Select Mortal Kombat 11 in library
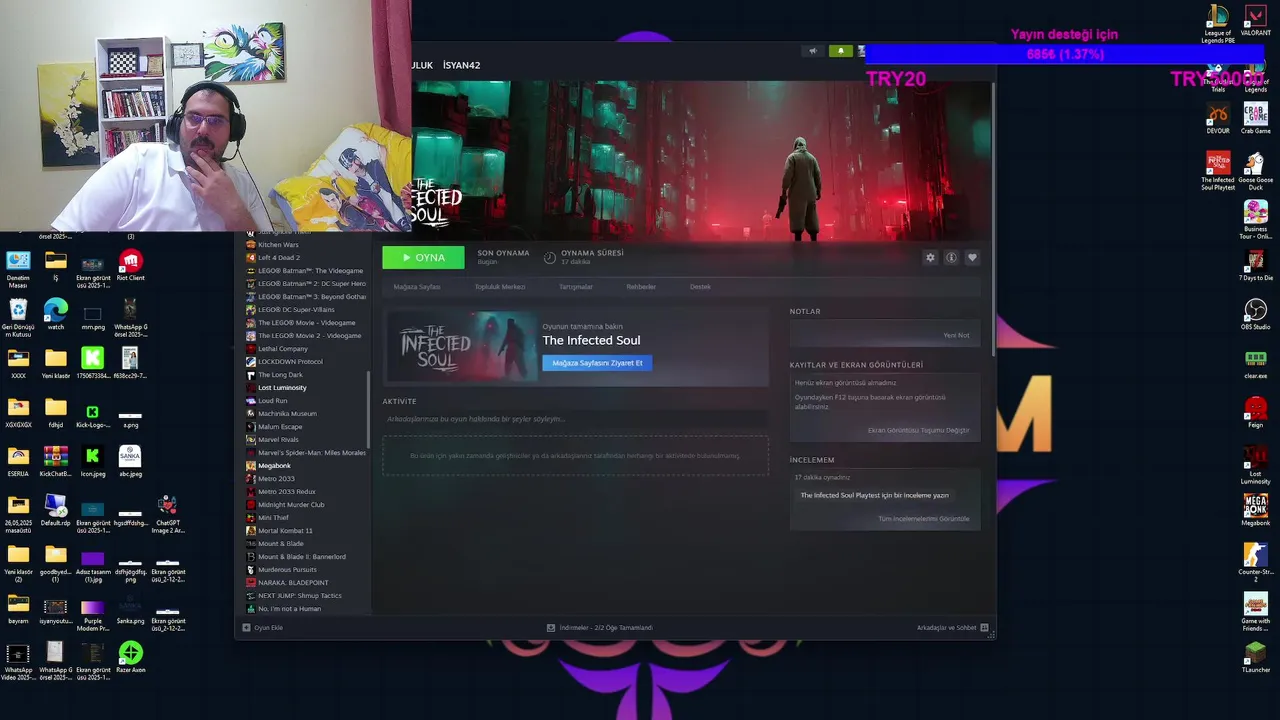The height and width of the screenshot is (720, 1280). point(285,531)
